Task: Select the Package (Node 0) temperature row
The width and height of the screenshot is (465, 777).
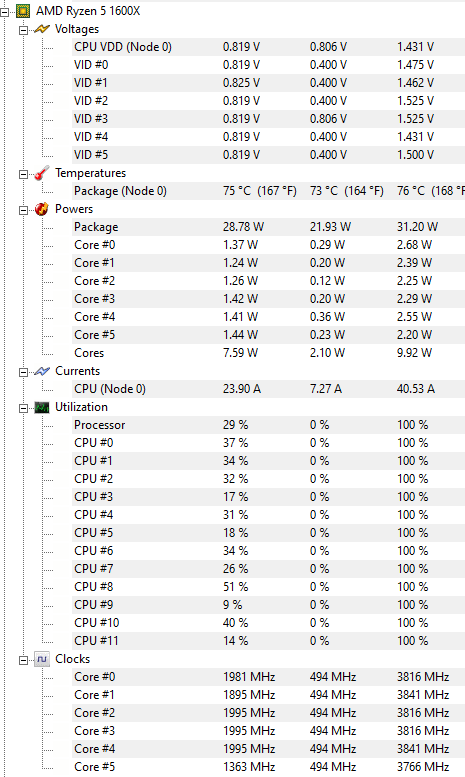Action: (268, 191)
